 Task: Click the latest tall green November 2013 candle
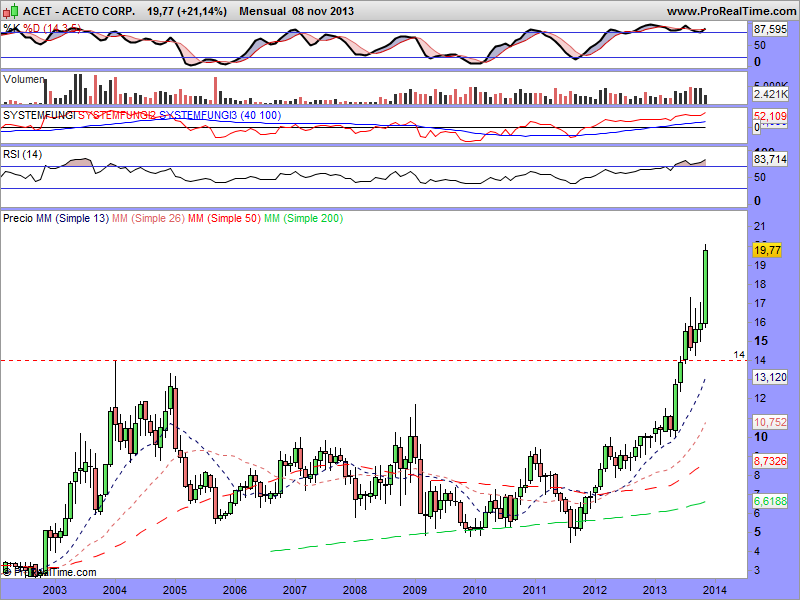point(706,287)
